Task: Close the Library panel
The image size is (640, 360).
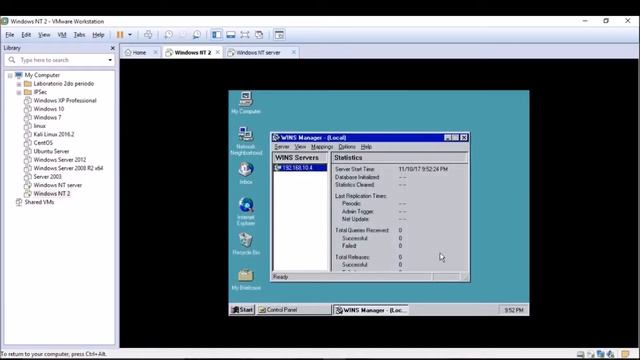Action: click(x=113, y=48)
